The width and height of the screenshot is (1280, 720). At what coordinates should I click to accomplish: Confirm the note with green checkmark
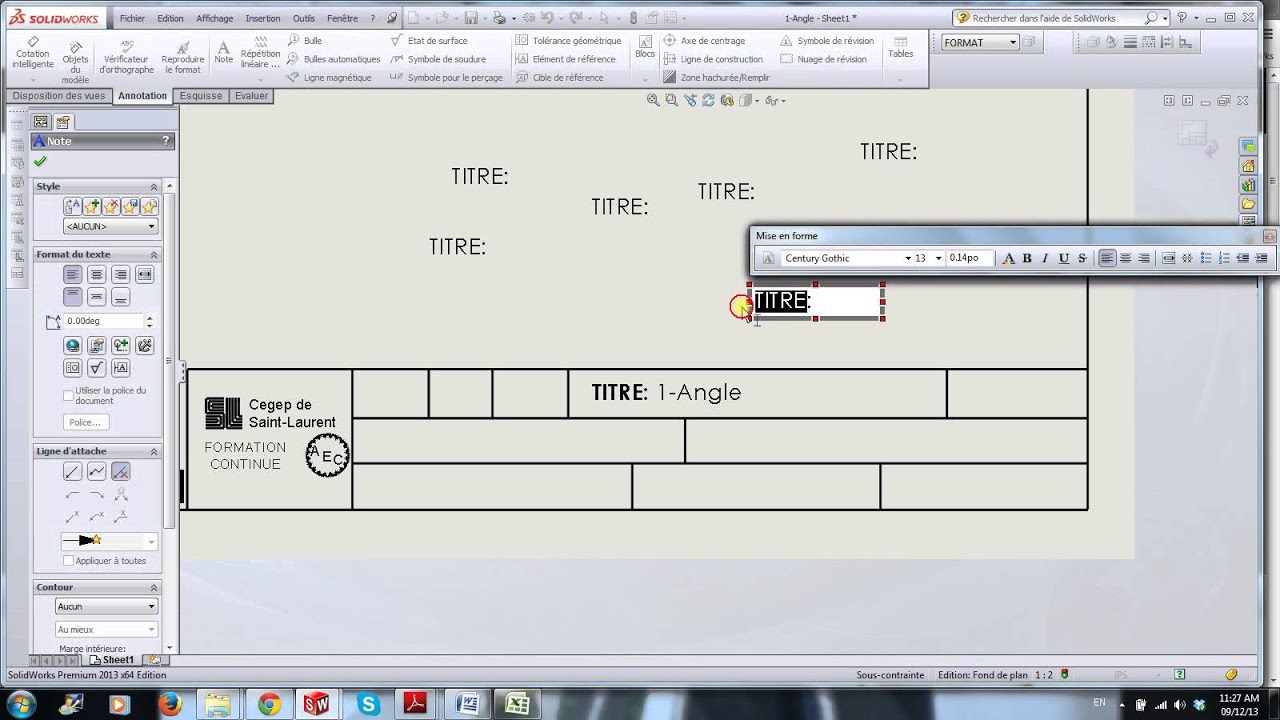(40, 161)
